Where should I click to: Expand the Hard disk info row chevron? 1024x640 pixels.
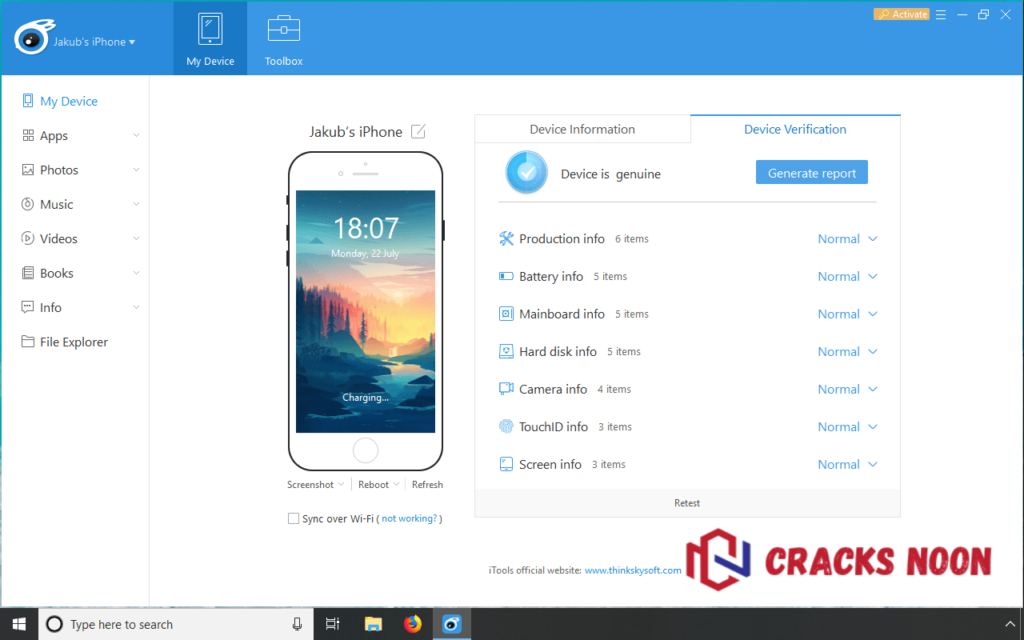point(872,351)
